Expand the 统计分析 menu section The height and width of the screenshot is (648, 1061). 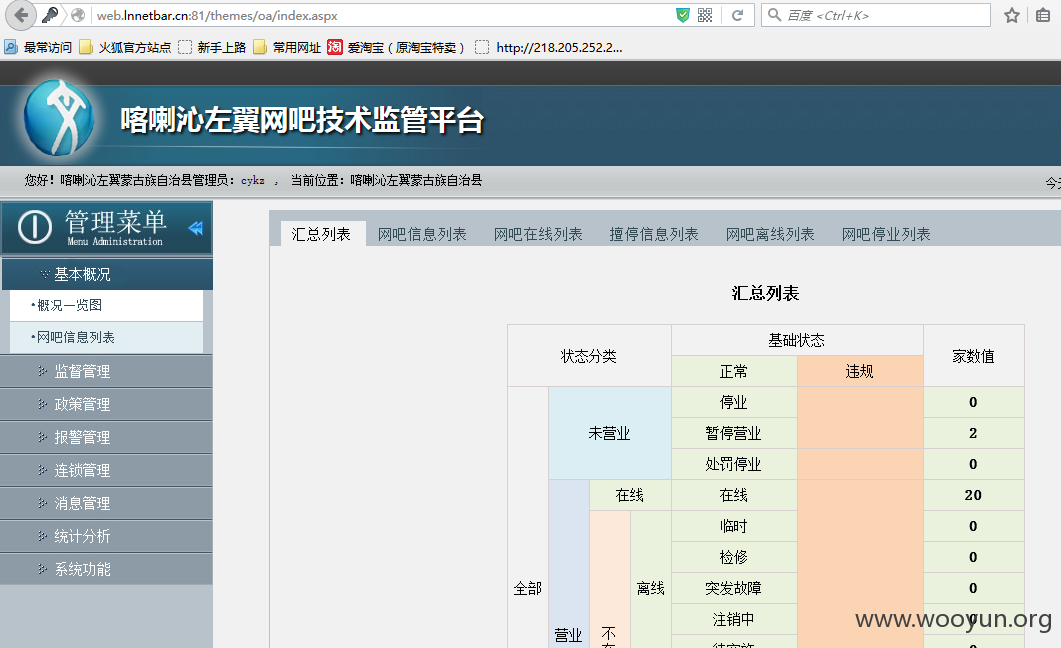pyautogui.click(x=106, y=536)
